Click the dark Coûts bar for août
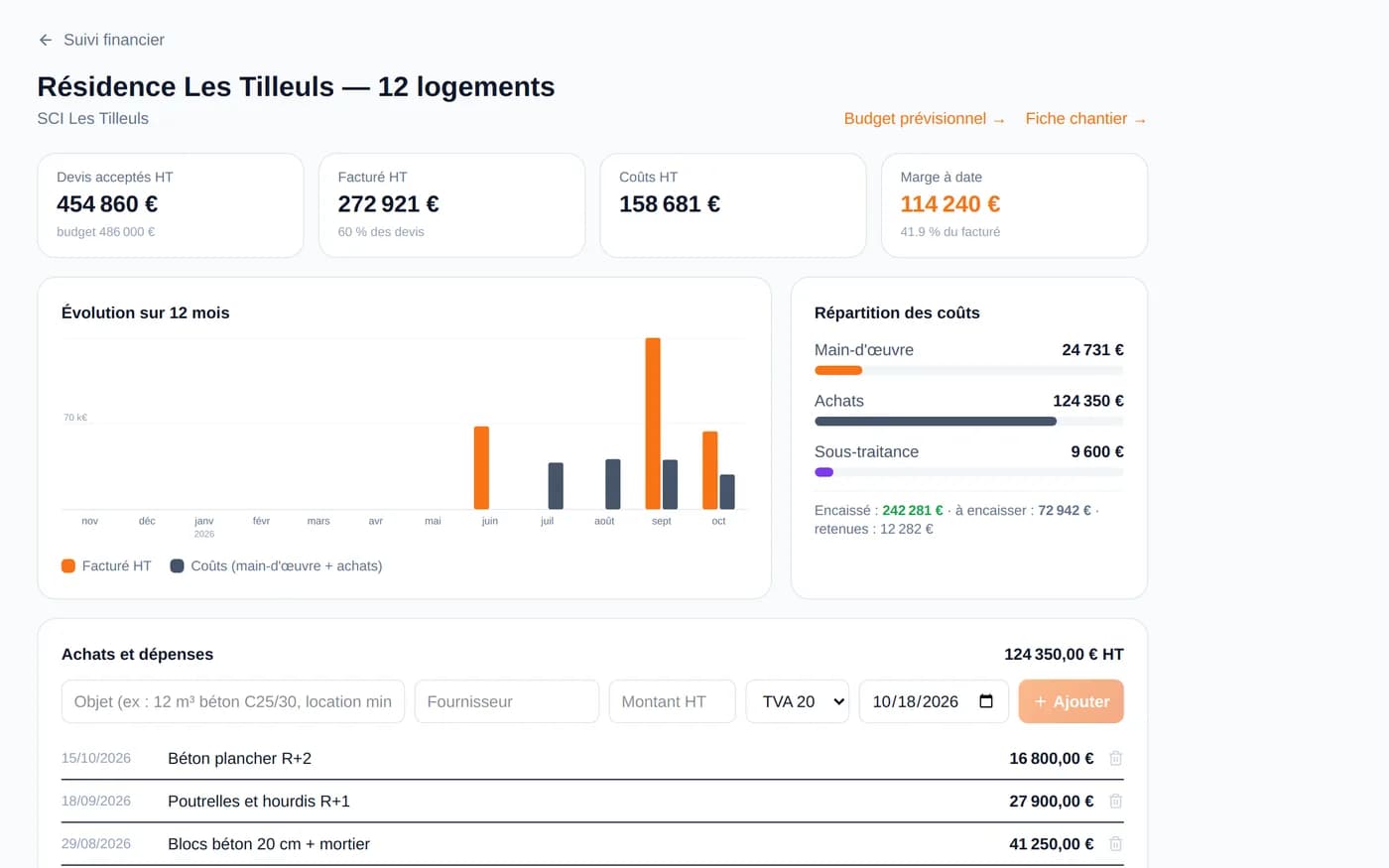 613,484
